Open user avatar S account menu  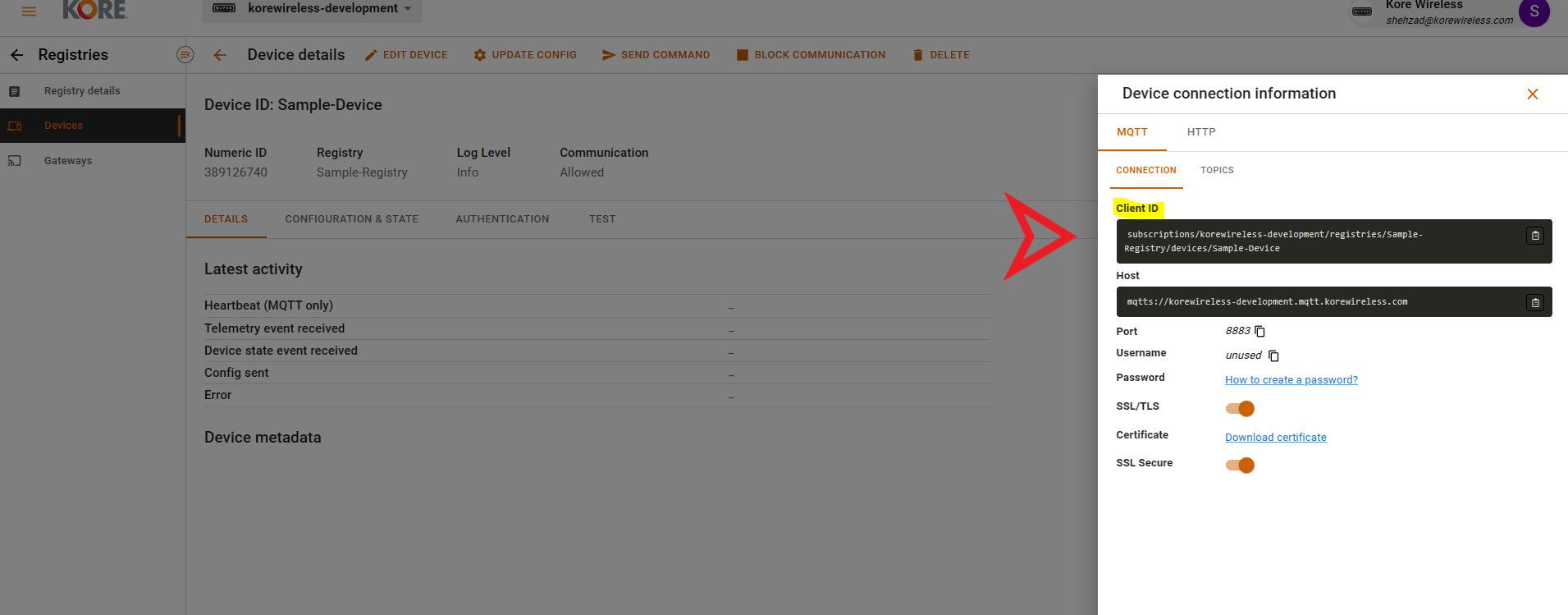pos(1534,12)
